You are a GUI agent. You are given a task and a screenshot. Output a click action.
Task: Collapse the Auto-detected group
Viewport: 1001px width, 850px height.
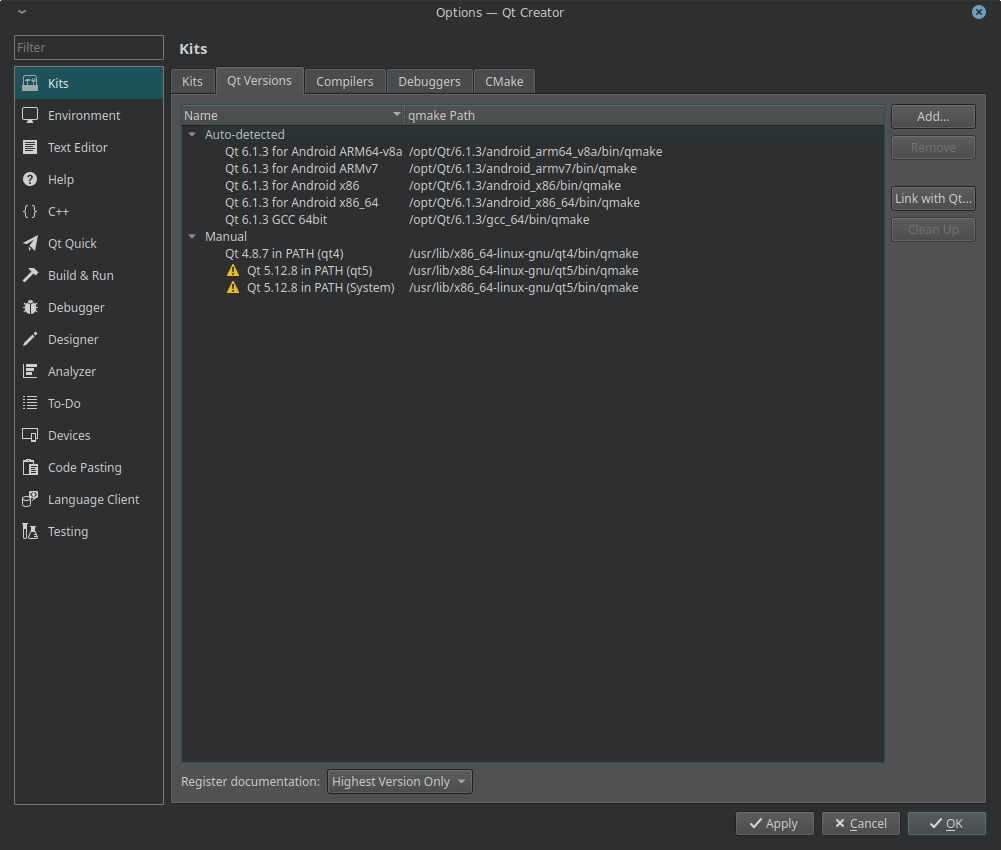coord(192,135)
